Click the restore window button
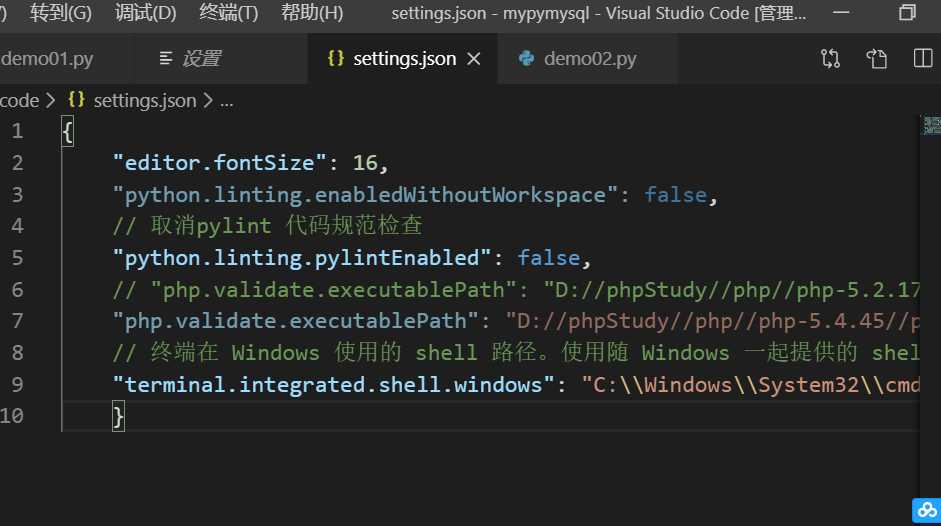The image size is (941, 526). [907, 13]
